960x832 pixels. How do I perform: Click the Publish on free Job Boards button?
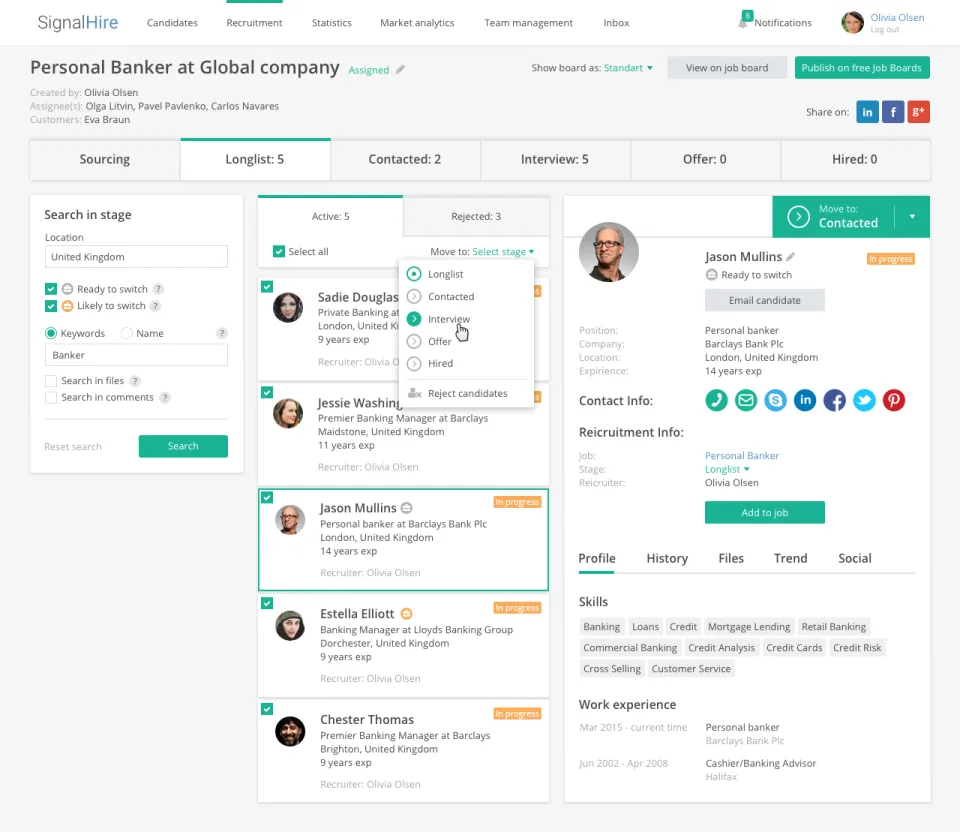point(861,68)
